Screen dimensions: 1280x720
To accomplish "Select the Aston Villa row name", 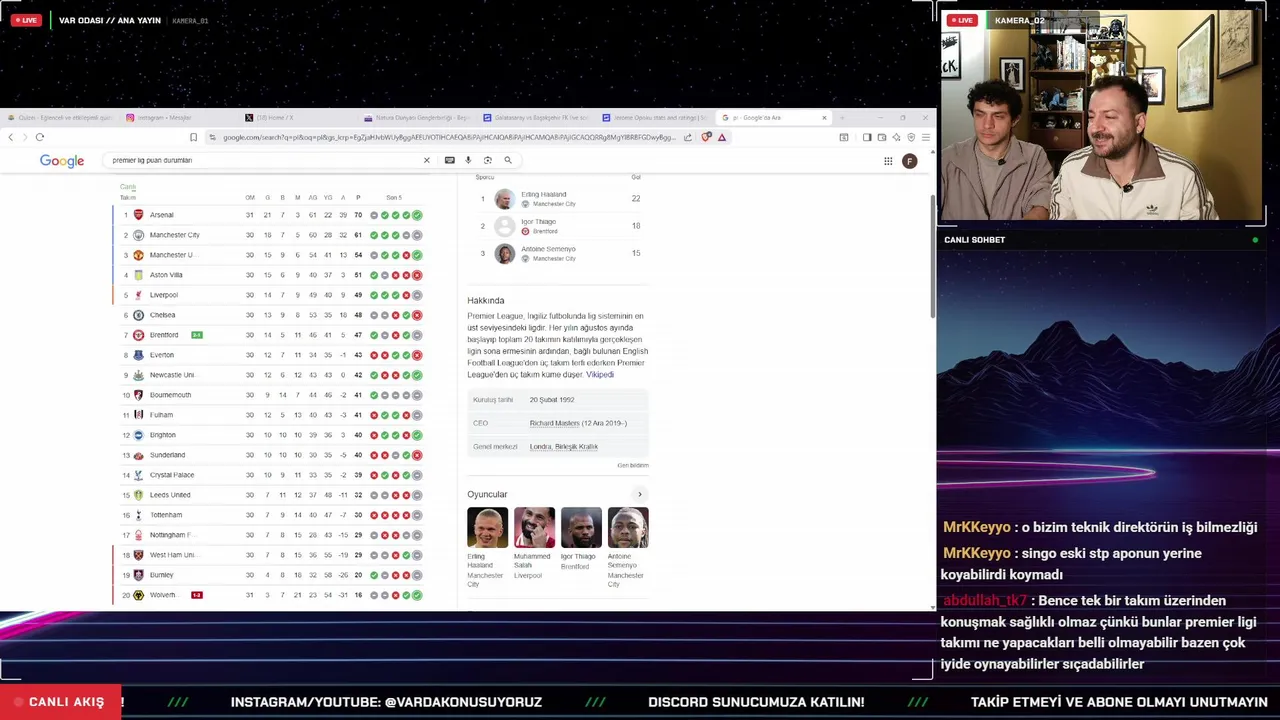I will point(166,275).
